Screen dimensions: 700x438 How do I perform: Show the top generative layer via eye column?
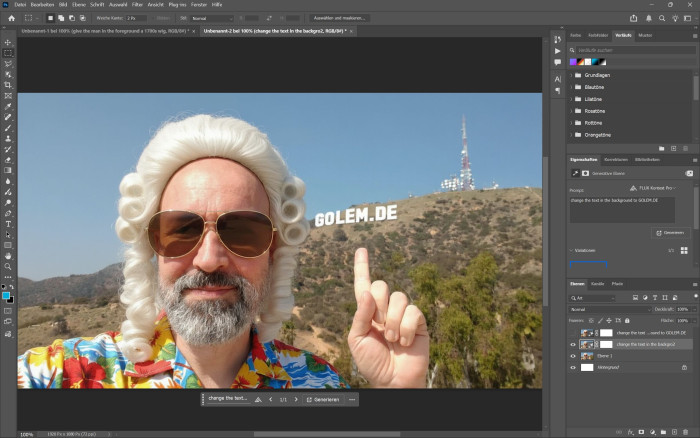point(573,332)
